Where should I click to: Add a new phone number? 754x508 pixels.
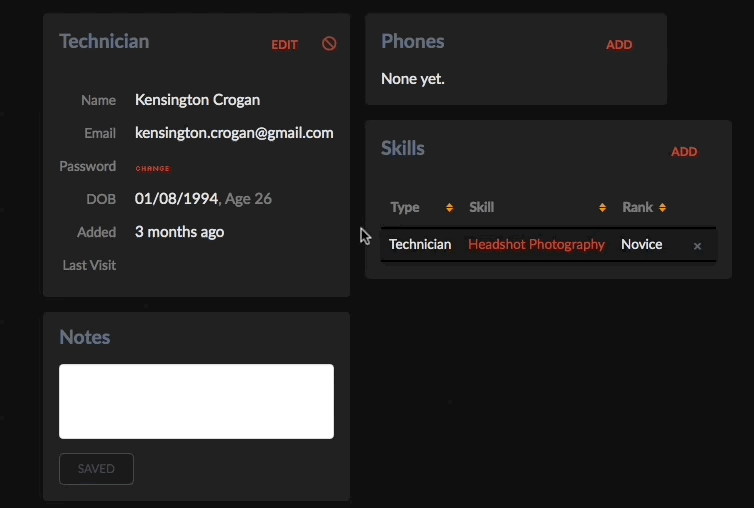(x=619, y=45)
